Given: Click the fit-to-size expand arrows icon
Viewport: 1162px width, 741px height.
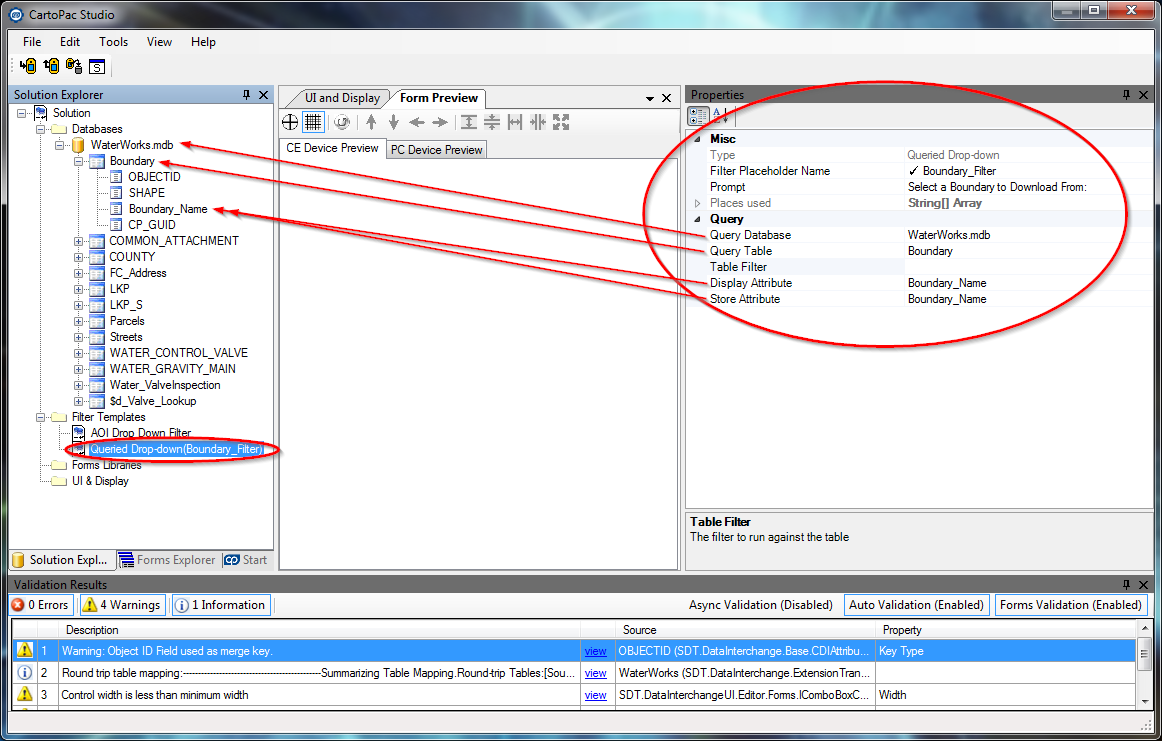Looking at the screenshot, I should point(561,122).
